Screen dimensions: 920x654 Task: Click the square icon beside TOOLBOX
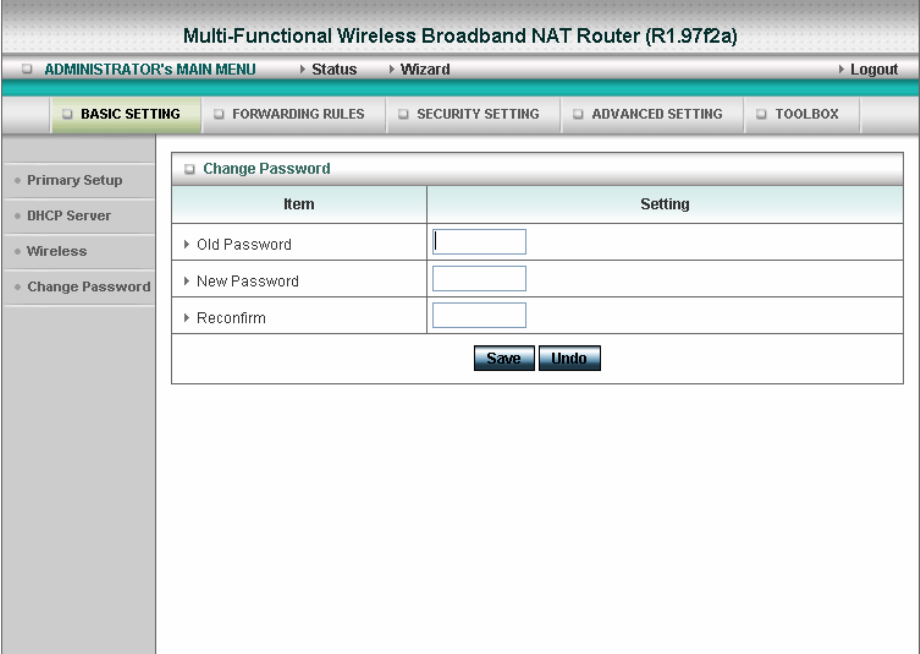point(761,114)
